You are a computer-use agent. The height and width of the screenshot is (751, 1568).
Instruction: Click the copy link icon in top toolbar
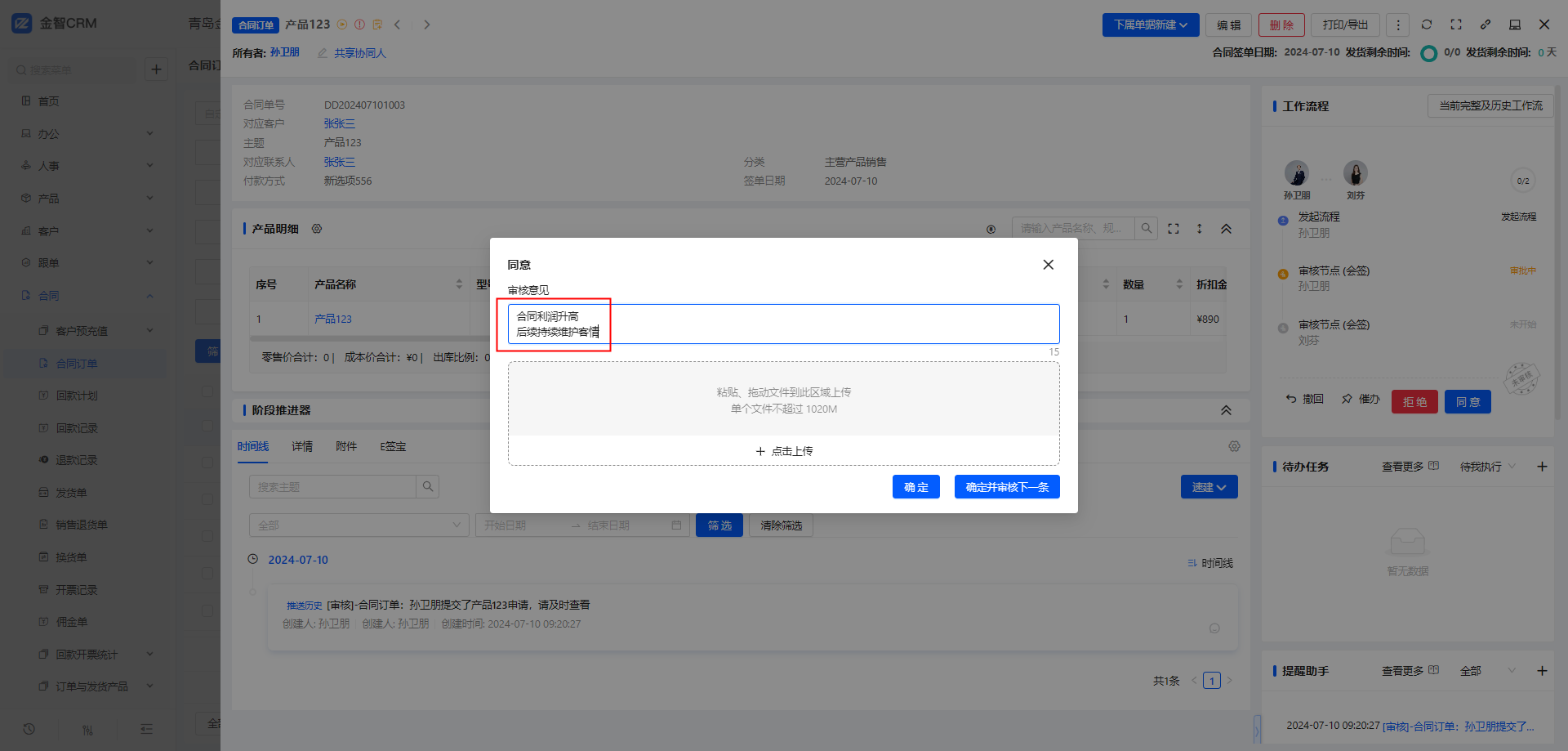(1486, 25)
